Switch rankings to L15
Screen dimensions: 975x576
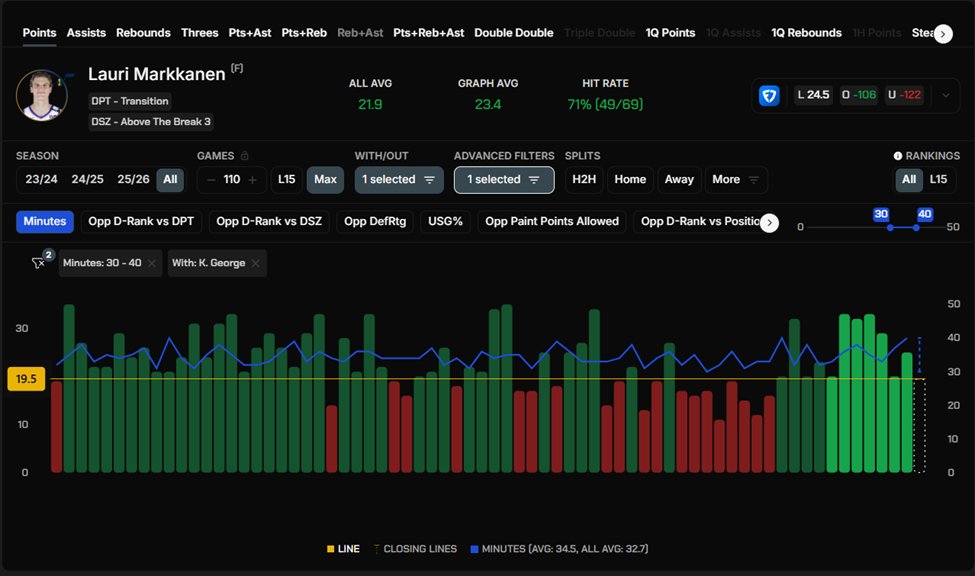938,180
